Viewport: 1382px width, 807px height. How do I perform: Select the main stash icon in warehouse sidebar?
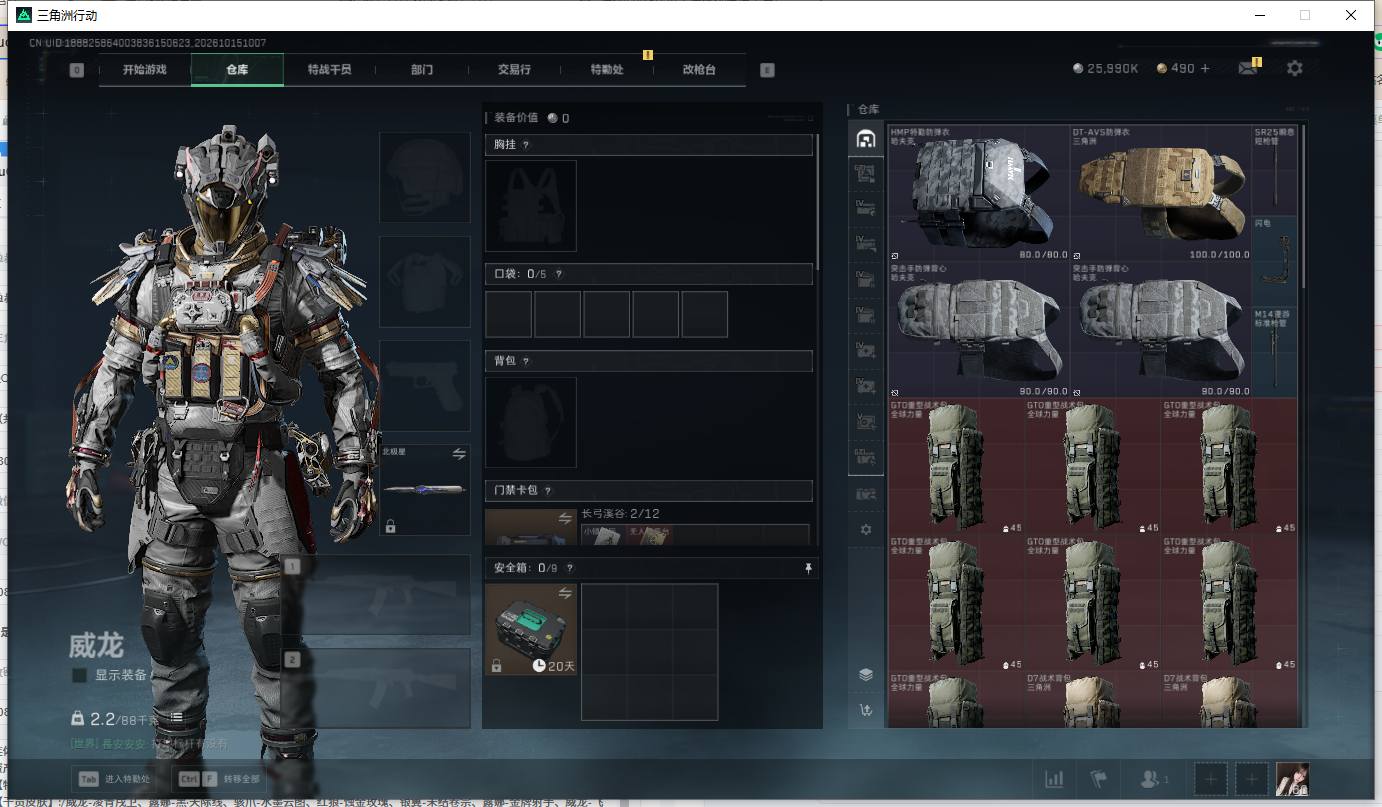[x=866, y=139]
